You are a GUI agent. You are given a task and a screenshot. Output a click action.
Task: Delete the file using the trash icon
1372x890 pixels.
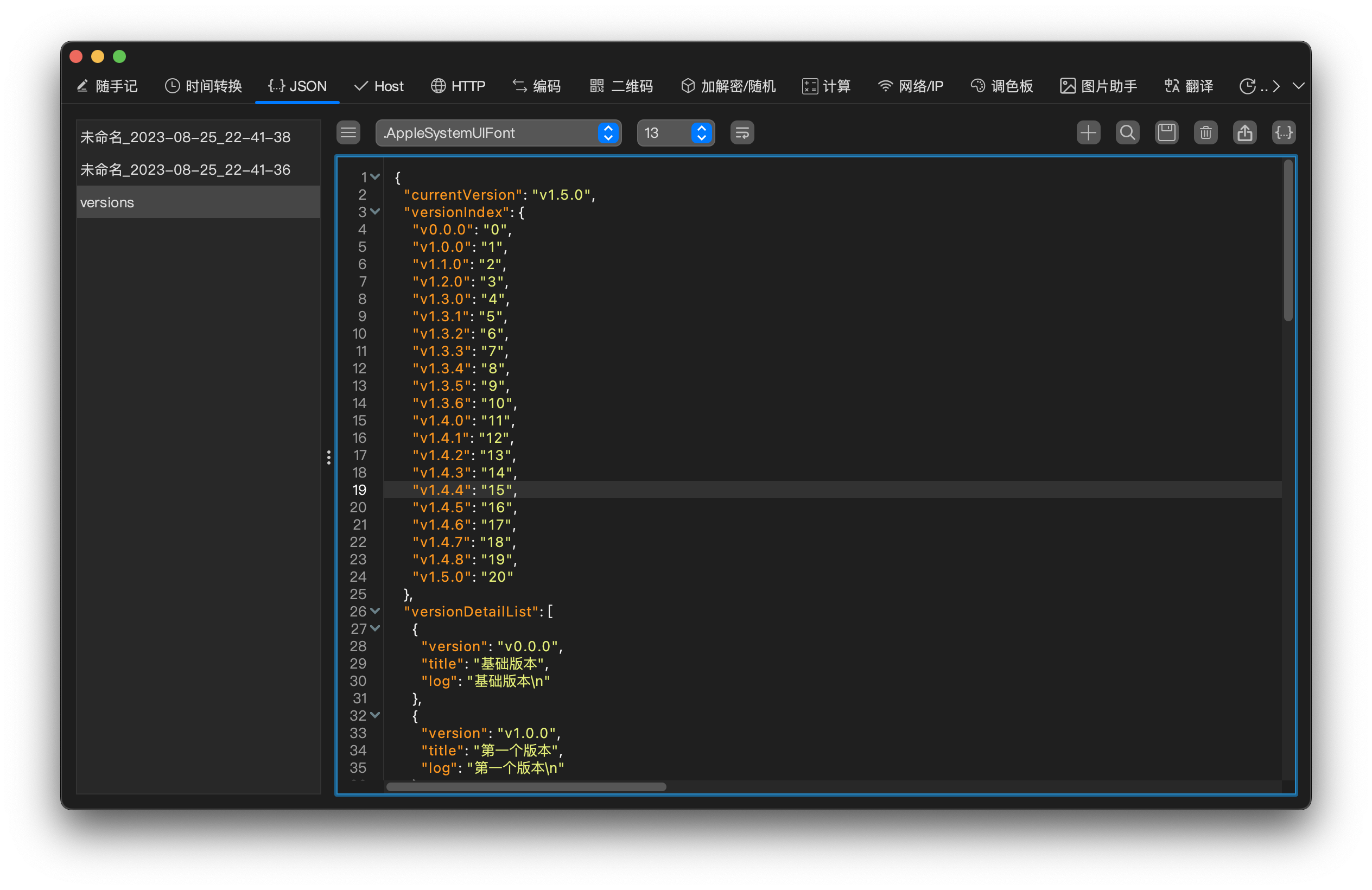click(x=1205, y=133)
